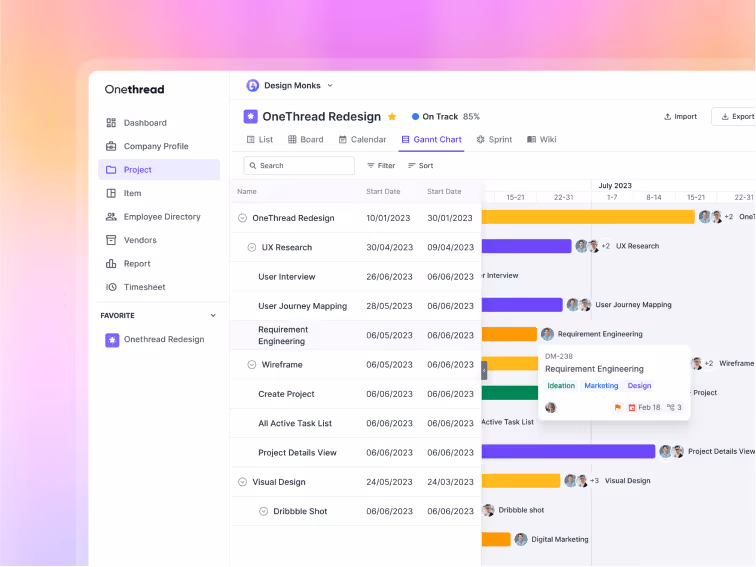The image size is (756, 567).
Task: Click the Search input field
Action: pyautogui.click(x=299, y=166)
